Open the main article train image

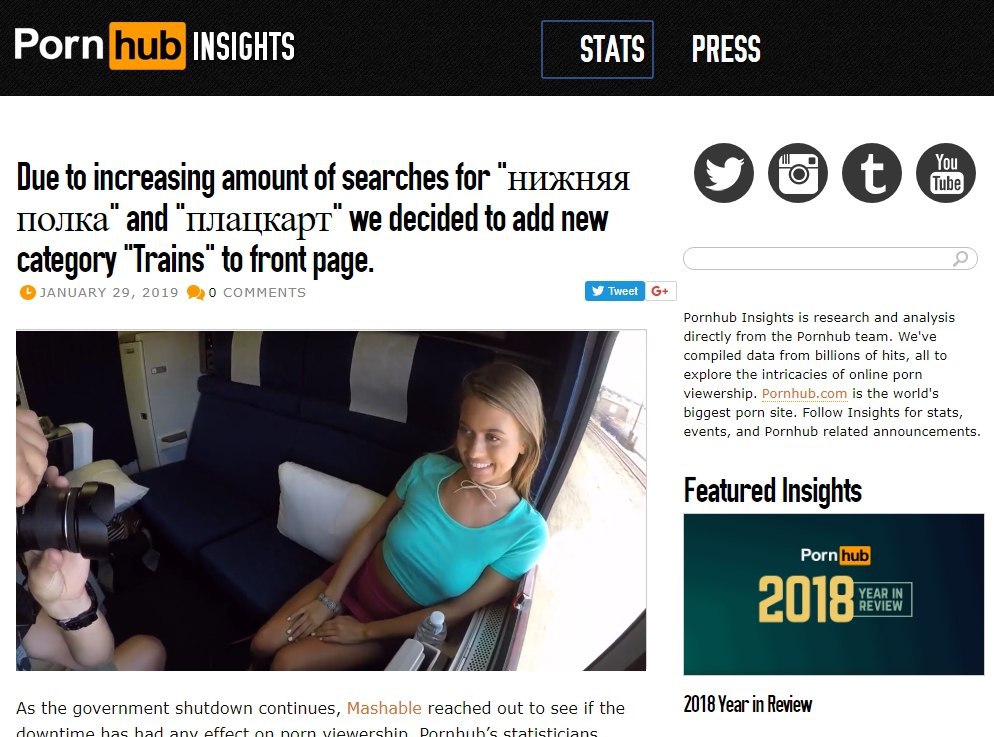[331, 500]
